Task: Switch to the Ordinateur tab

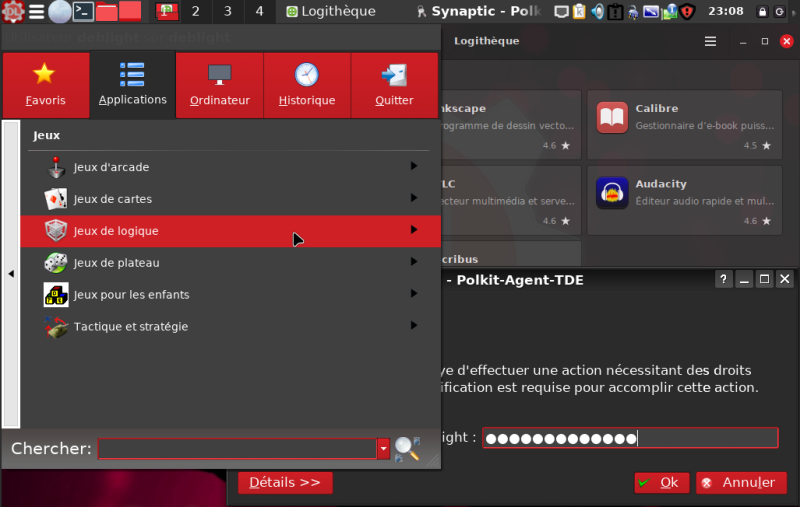Action: coord(219,85)
